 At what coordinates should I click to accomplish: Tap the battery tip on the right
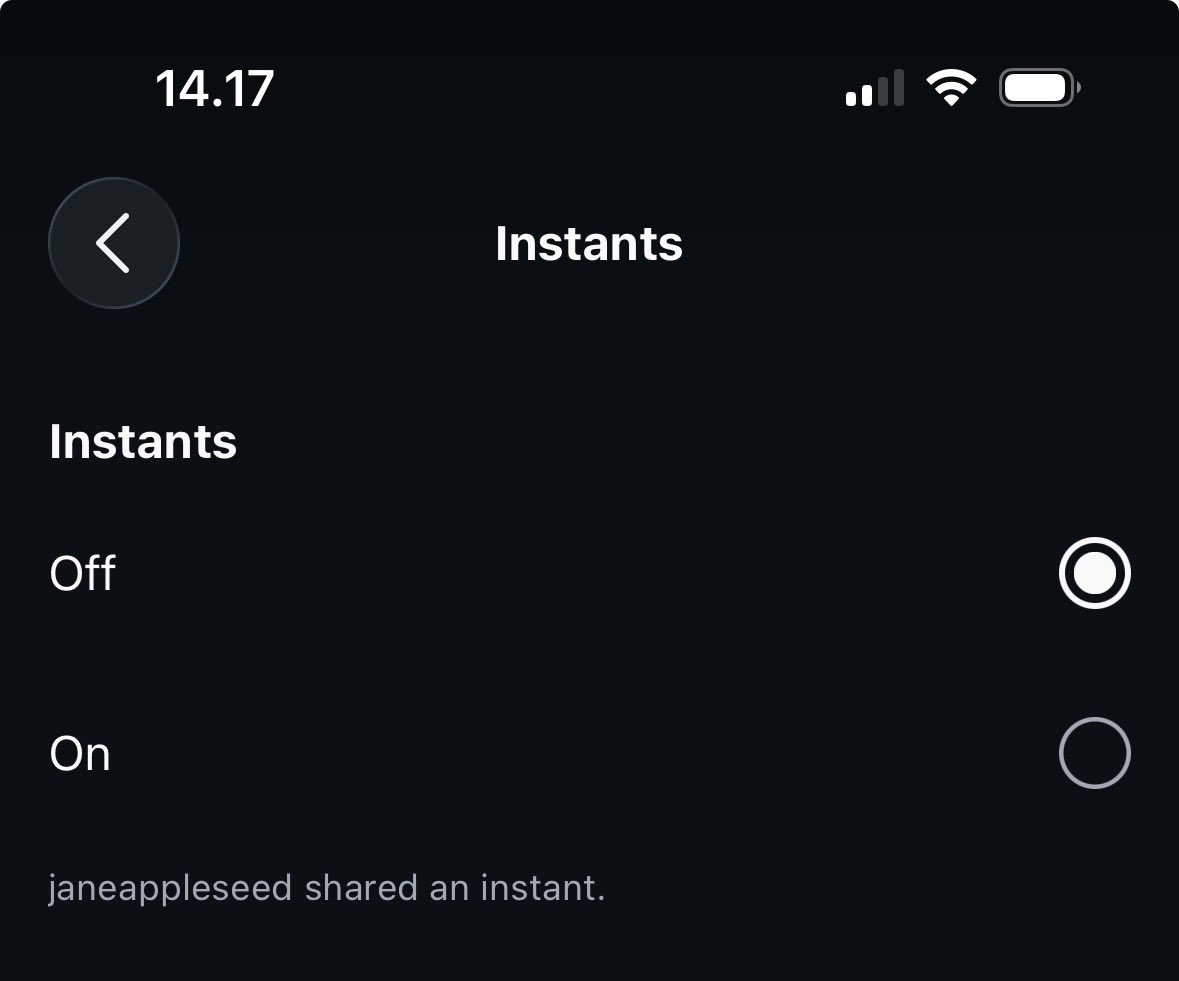pyautogui.click(x=1078, y=88)
